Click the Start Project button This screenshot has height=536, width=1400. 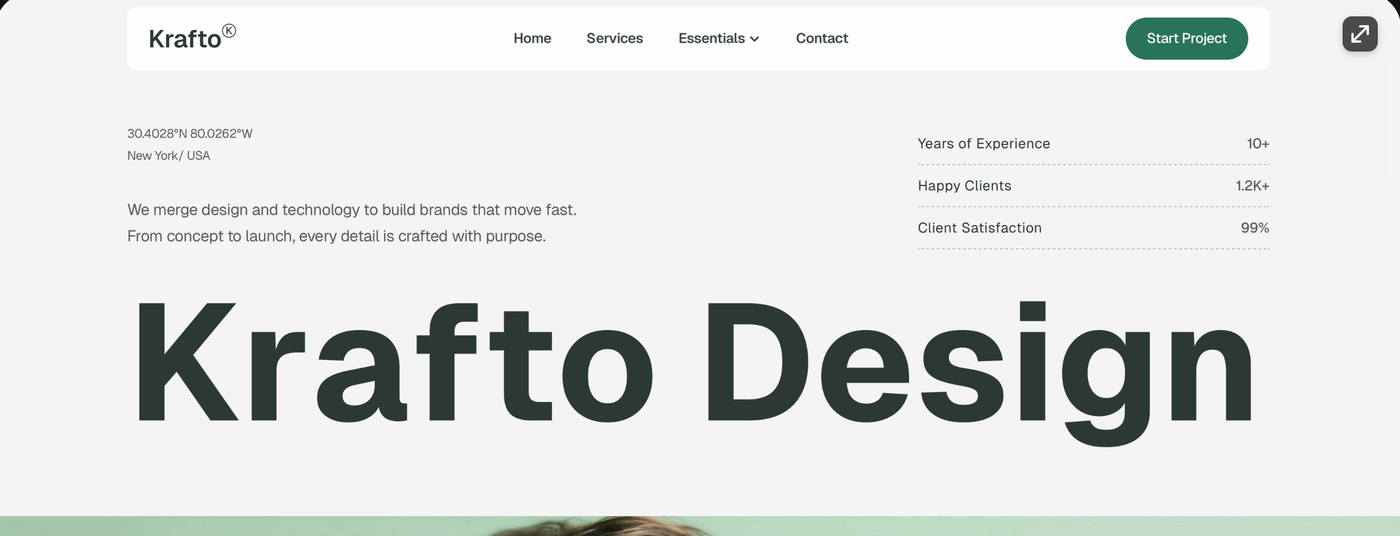pyautogui.click(x=1186, y=38)
